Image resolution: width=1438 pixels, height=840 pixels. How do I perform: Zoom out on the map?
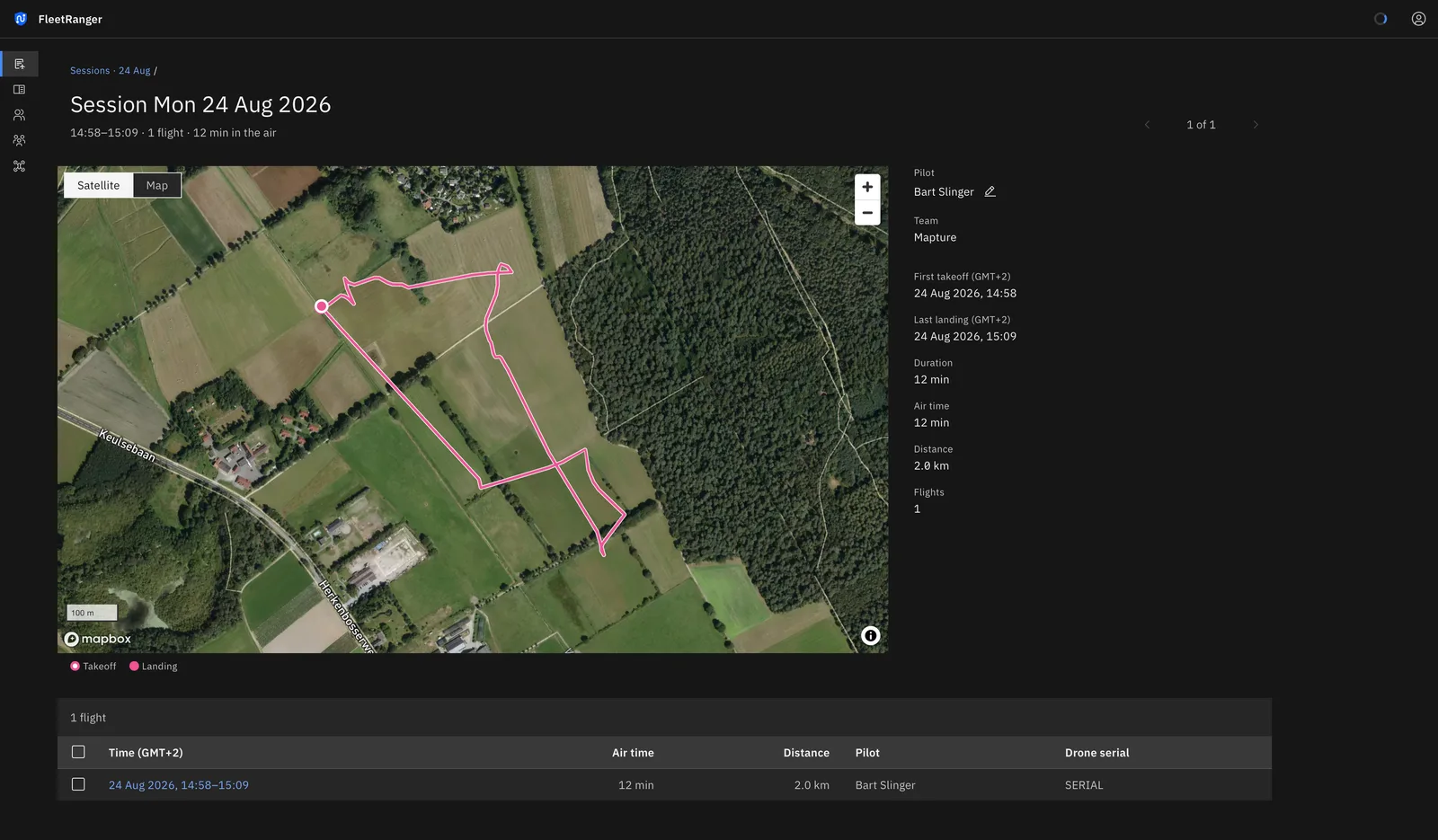tap(867, 213)
